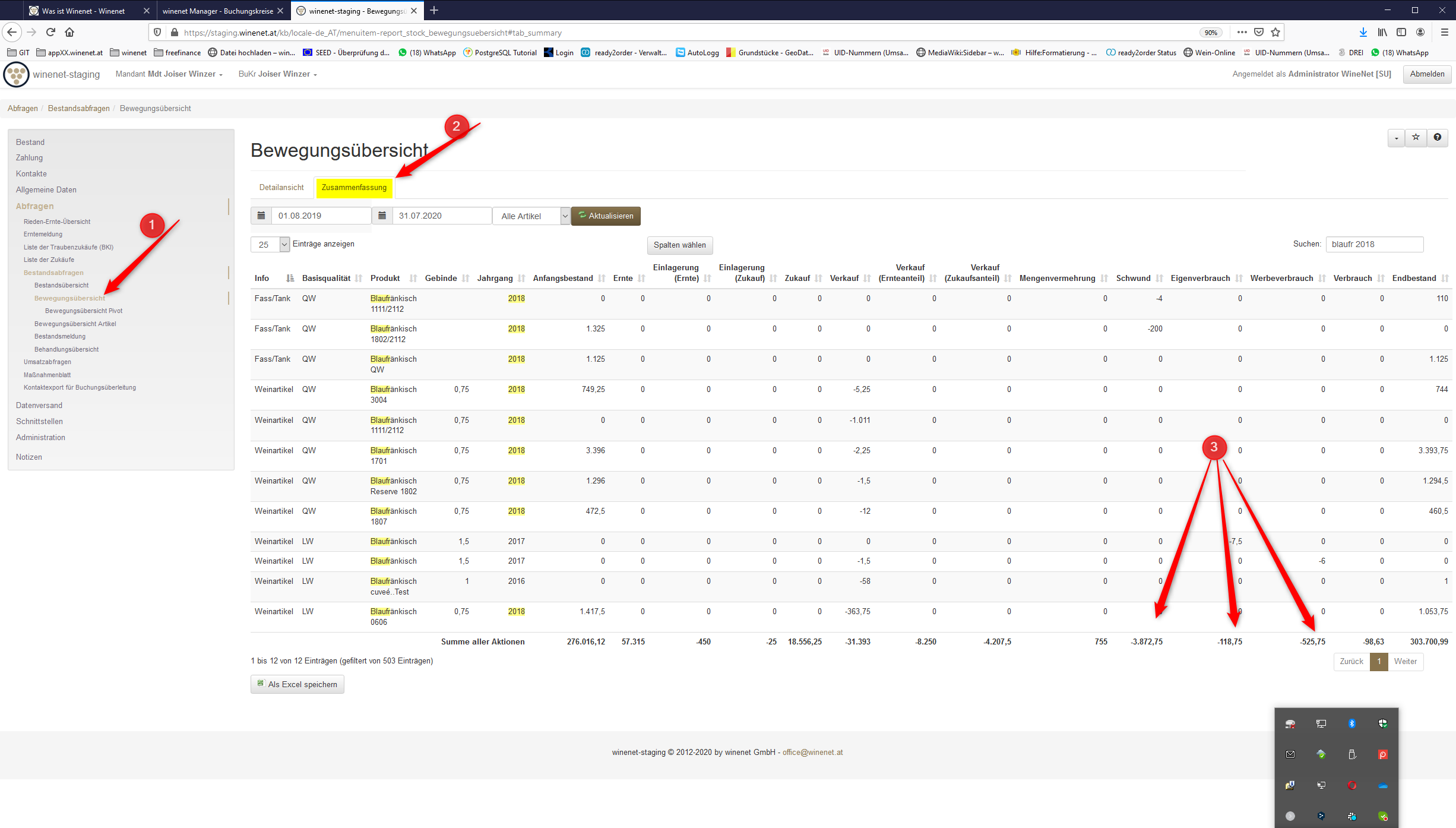The height and width of the screenshot is (828, 1456).
Task: Click the favorite star icon button
Action: (x=1416, y=138)
